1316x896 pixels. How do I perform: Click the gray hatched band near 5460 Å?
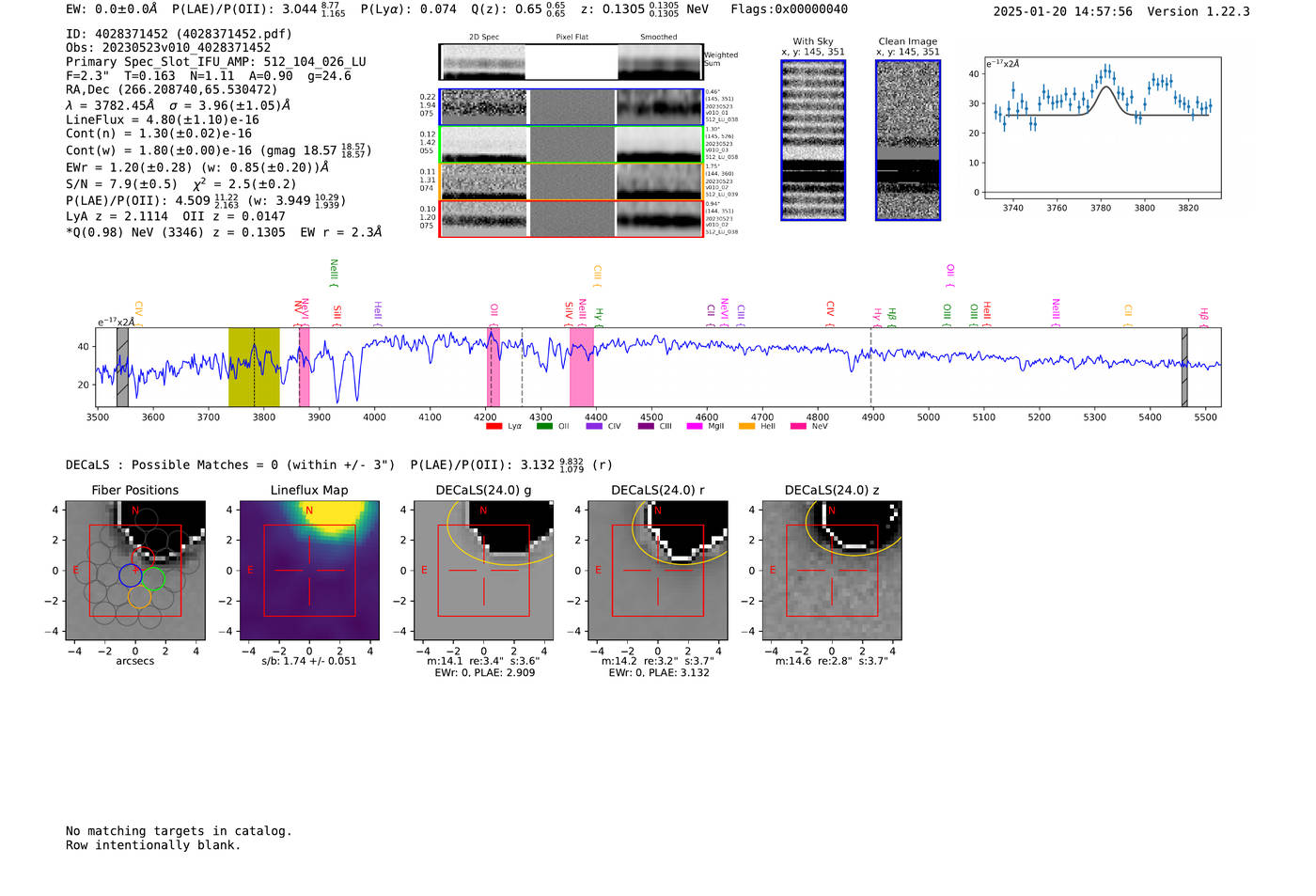1184,367
